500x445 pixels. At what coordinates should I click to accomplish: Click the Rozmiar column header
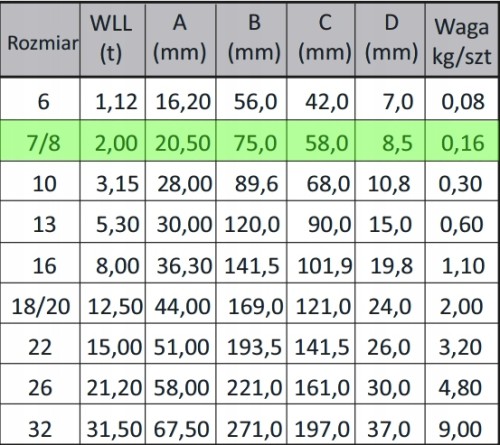(40, 40)
